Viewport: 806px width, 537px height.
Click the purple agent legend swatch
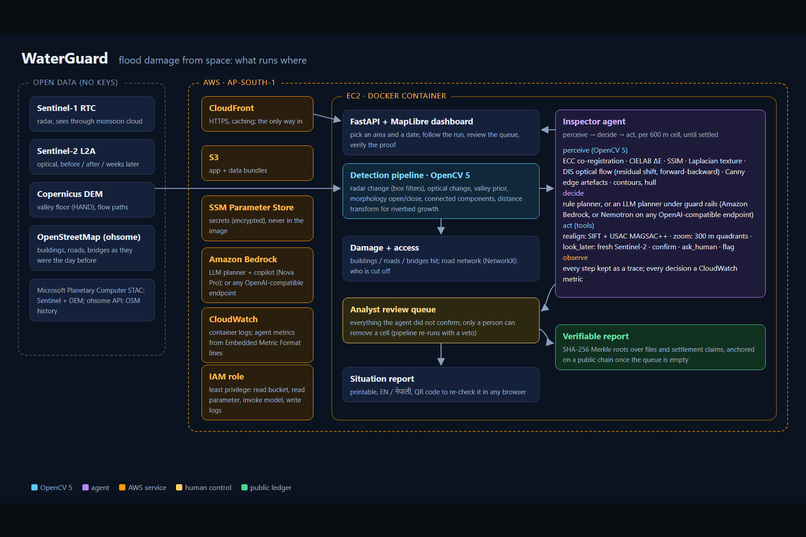(85, 488)
